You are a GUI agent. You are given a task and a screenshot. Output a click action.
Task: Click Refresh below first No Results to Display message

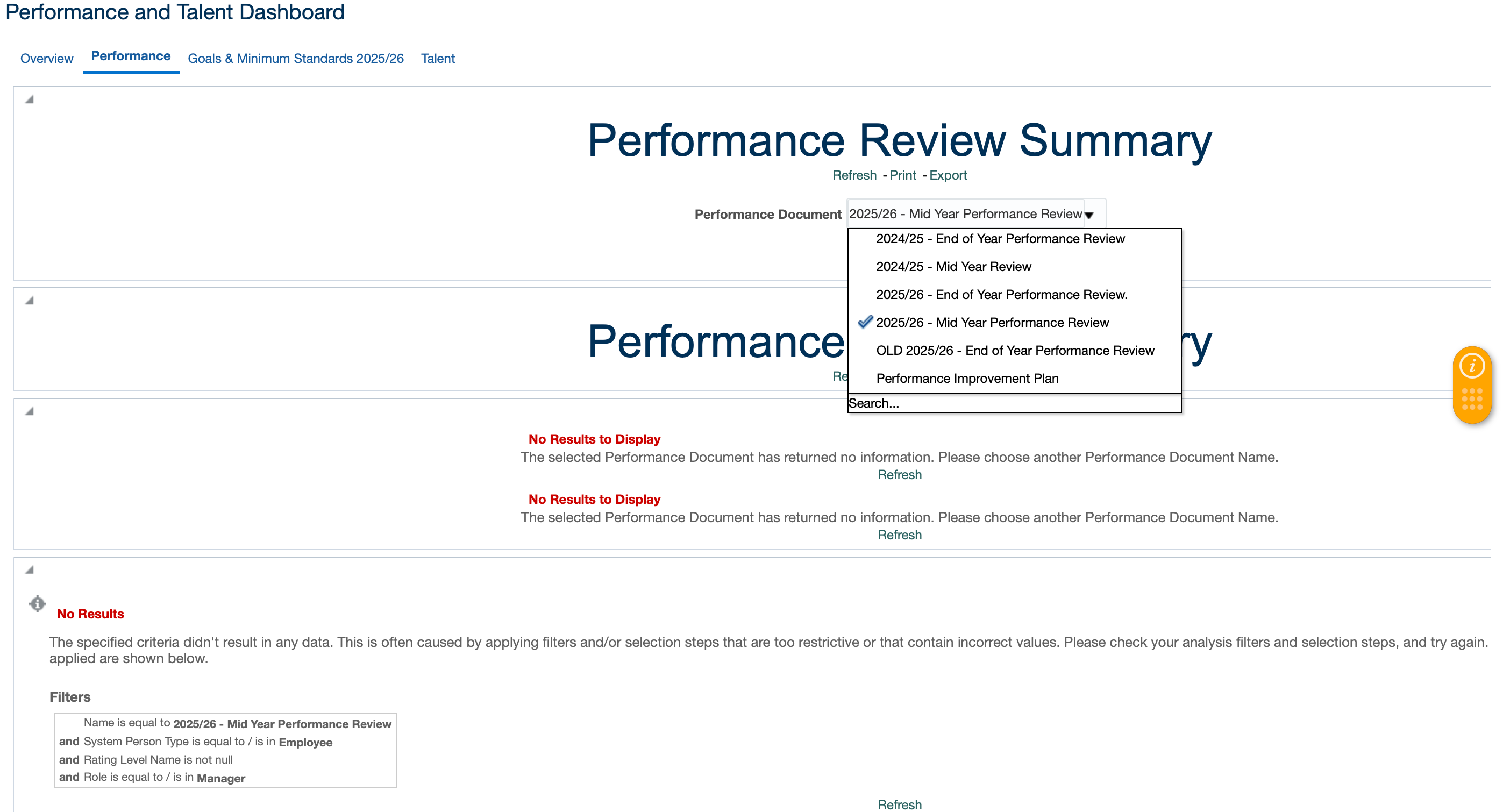point(899,475)
